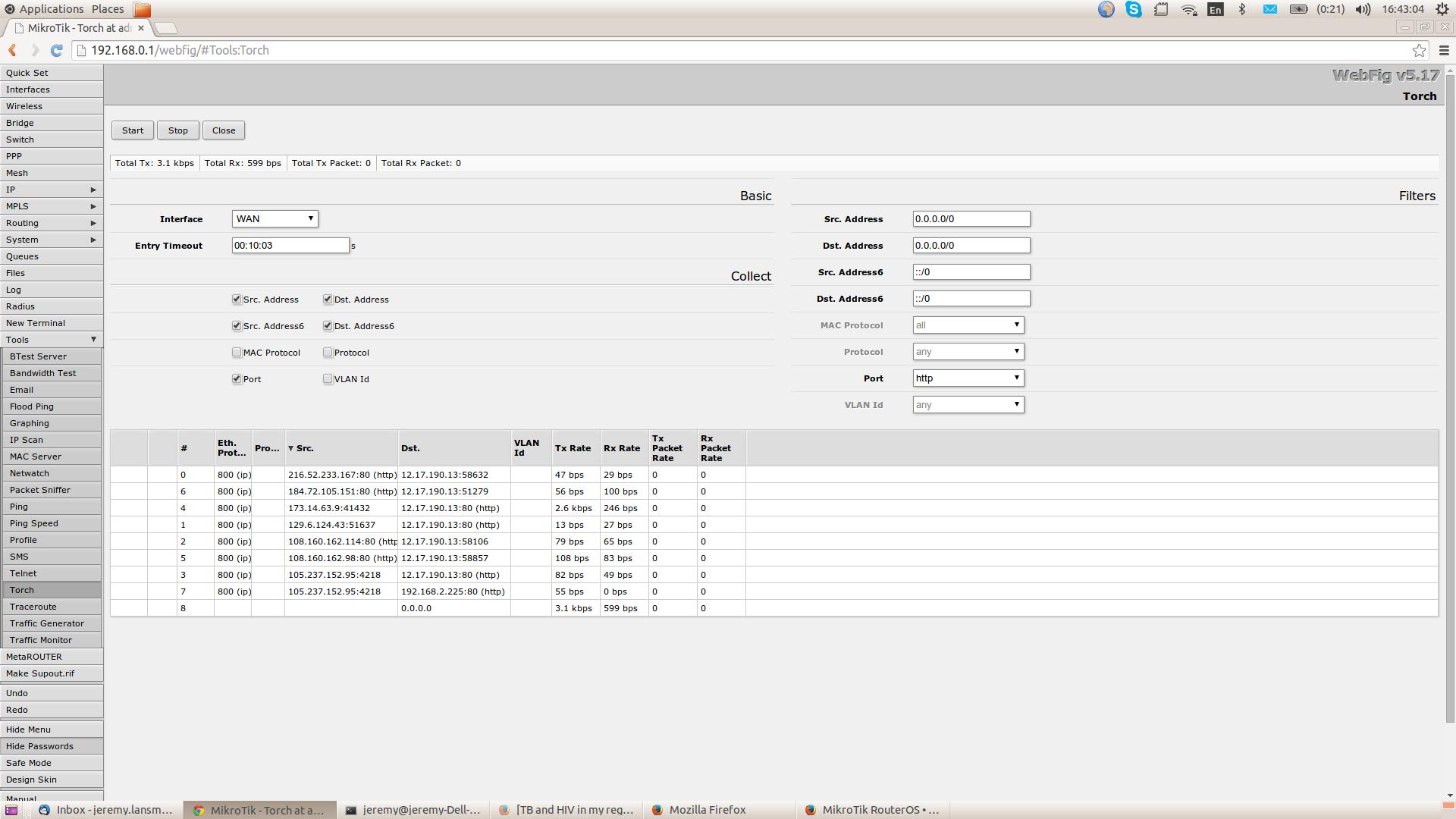This screenshot has height=819, width=1456.
Task: Open the Chrome hamburger menu
Action: pyautogui.click(x=1444, y=50)
